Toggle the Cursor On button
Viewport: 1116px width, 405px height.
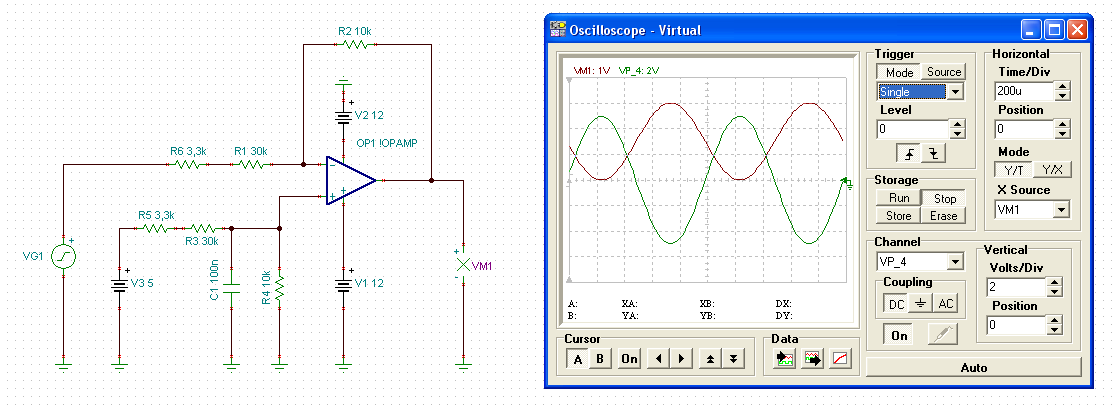pos(629,359)
